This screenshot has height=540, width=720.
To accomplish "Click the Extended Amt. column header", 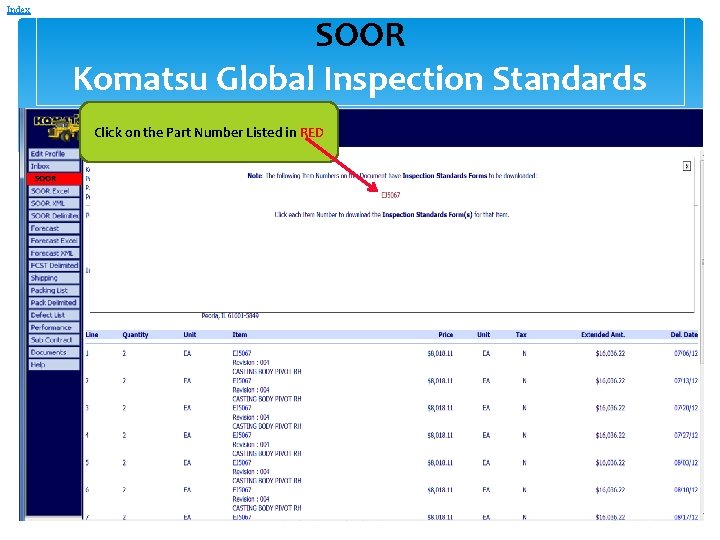I will tap(603, 335).
